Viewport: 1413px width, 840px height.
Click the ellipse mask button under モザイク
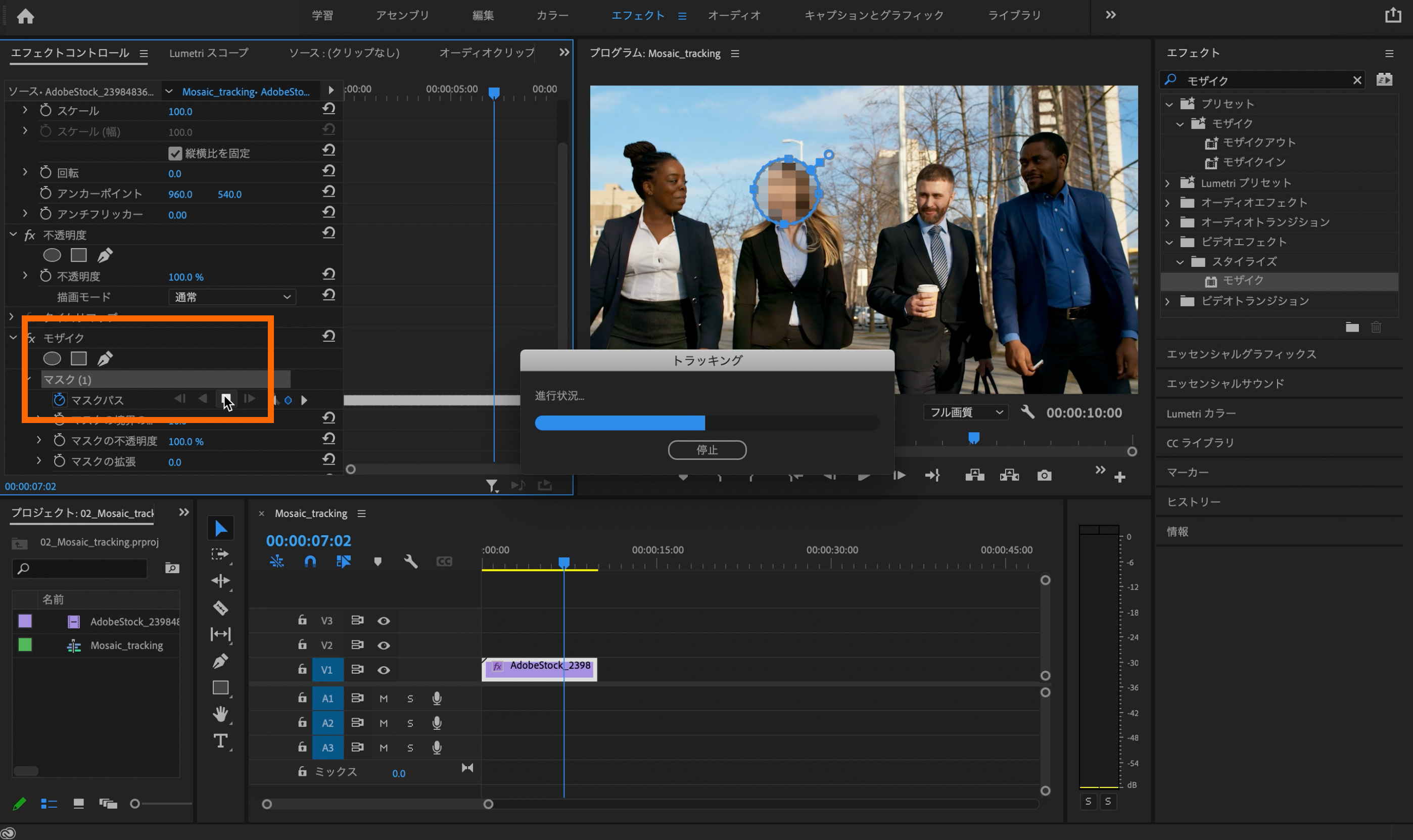(52, 358)
